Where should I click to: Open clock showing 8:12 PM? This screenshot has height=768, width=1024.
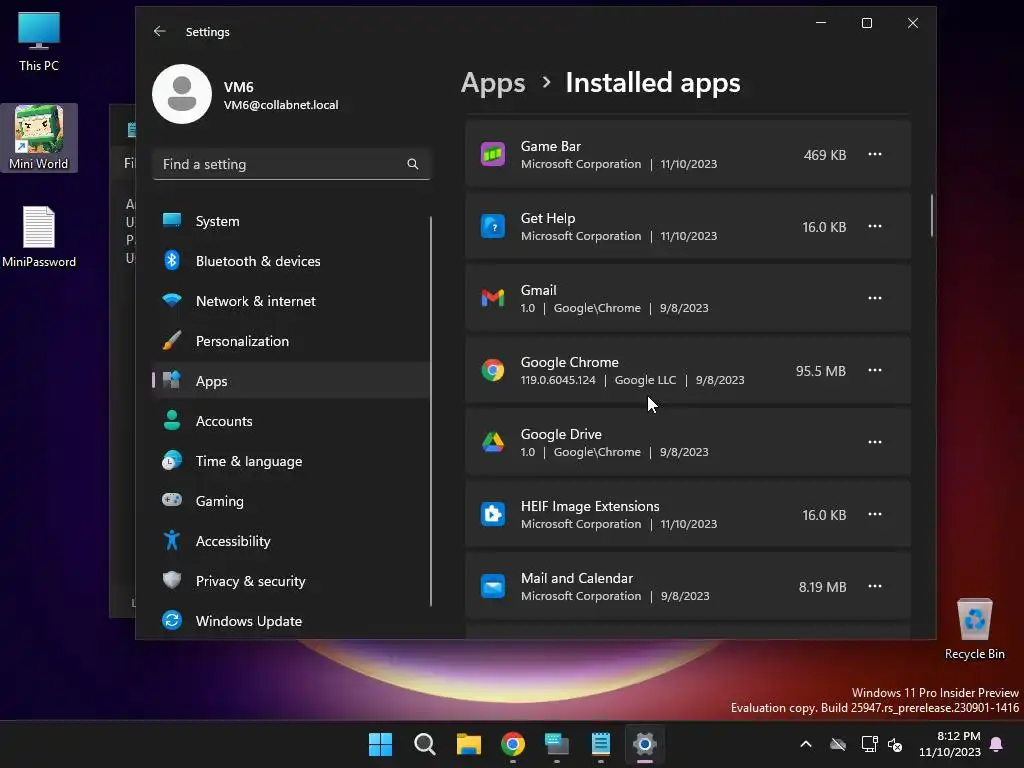950,744
